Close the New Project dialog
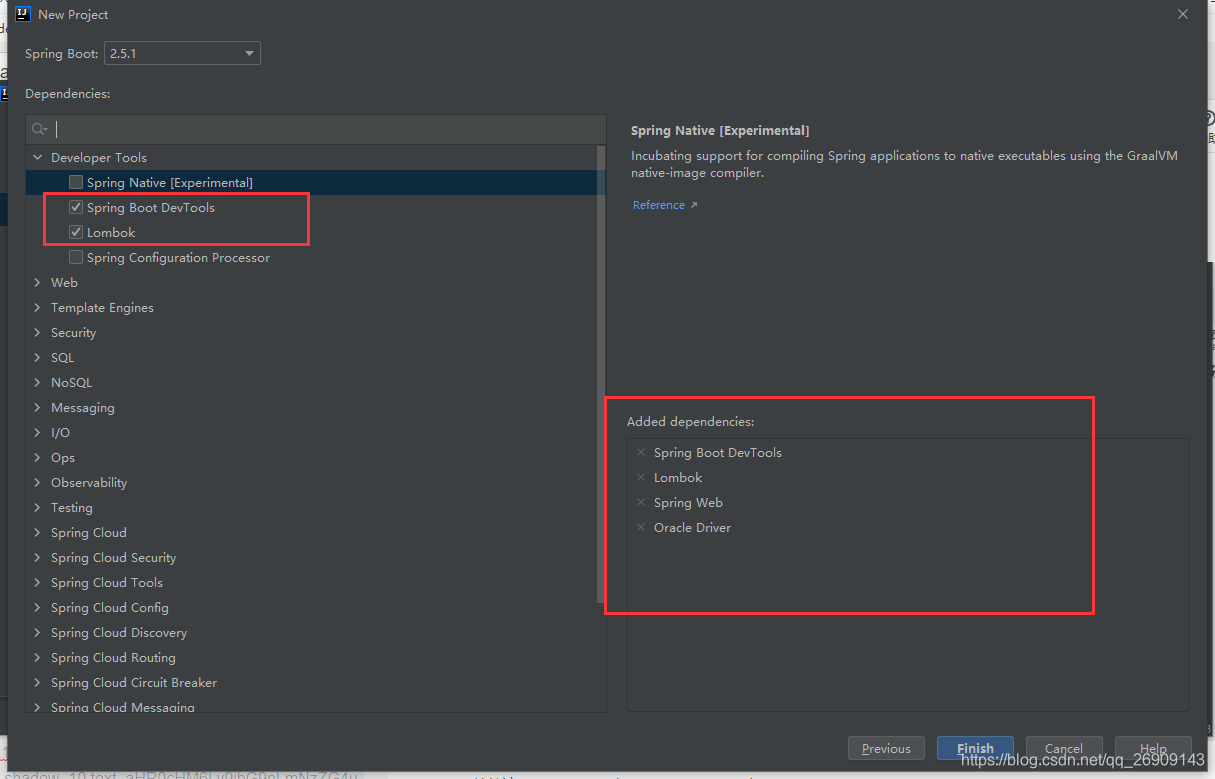Viewport: 1215px width, 779px height. pos(1183,15)
